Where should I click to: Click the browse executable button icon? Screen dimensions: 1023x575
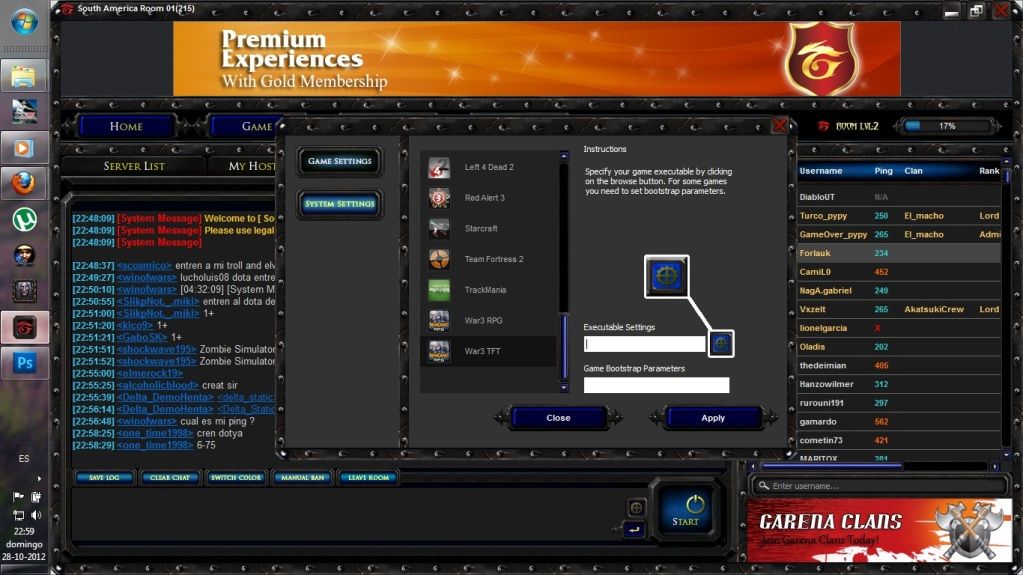pos(721,343)
